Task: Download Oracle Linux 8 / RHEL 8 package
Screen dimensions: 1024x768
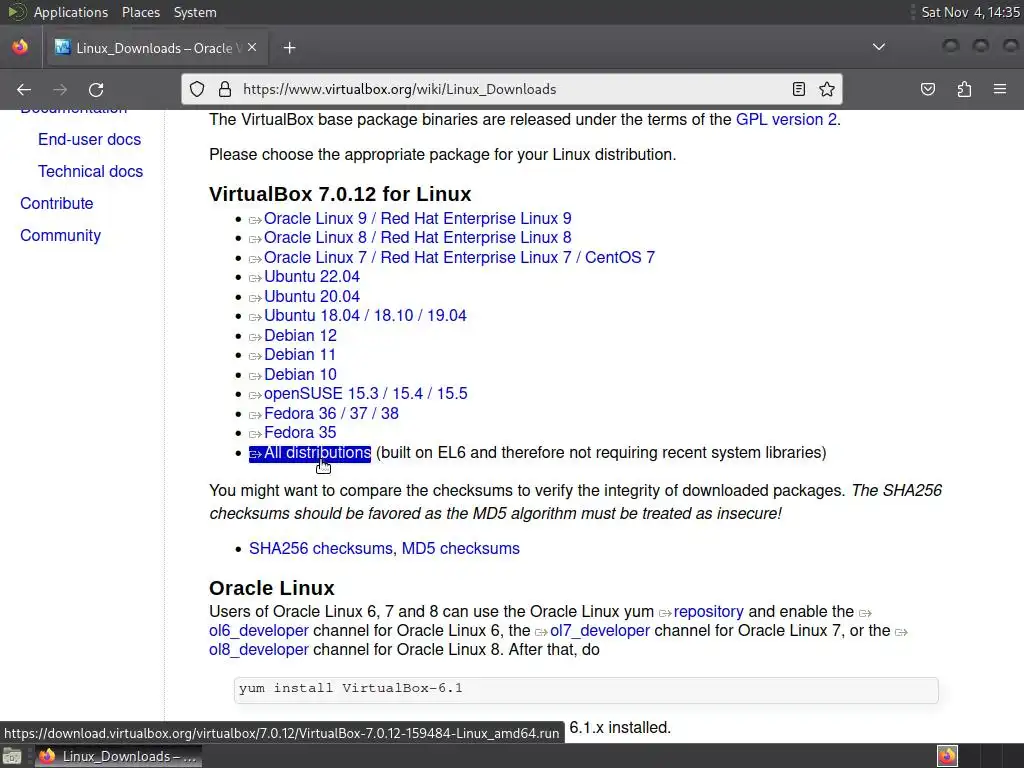Action: 417,238
